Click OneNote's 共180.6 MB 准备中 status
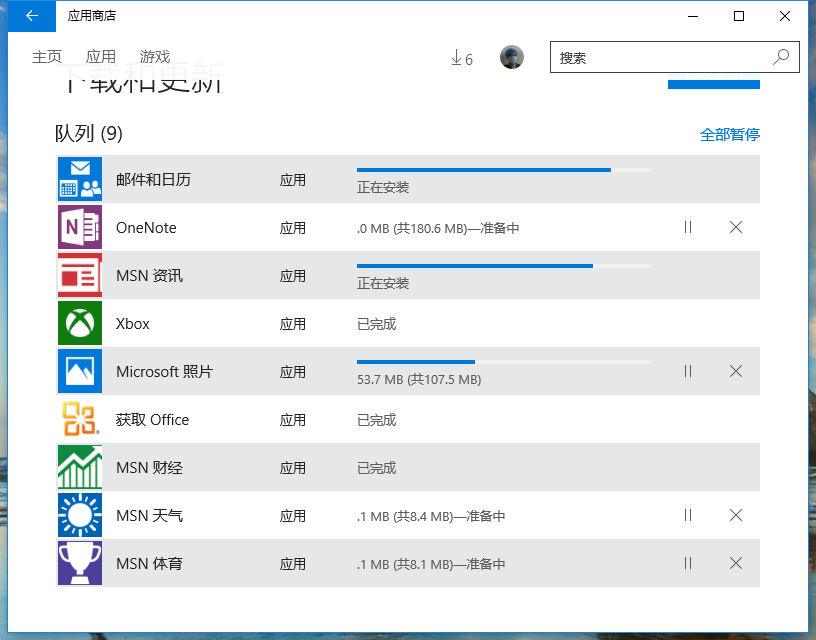 [438, 228]
